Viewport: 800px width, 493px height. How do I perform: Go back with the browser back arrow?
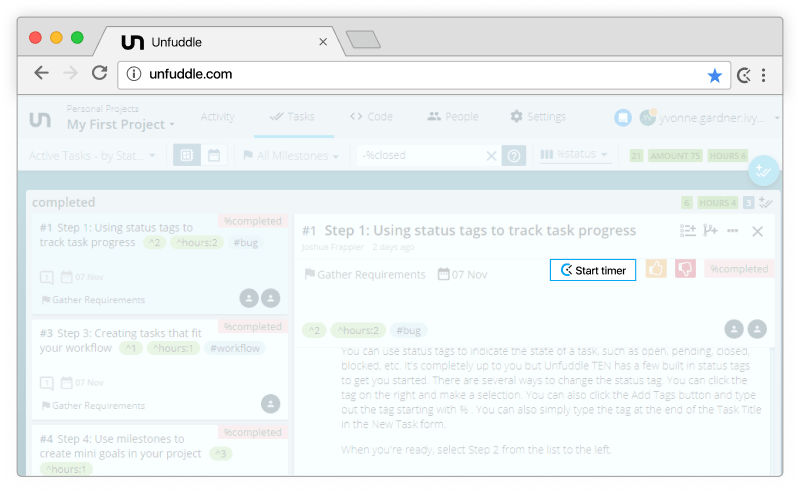point(41,73)
